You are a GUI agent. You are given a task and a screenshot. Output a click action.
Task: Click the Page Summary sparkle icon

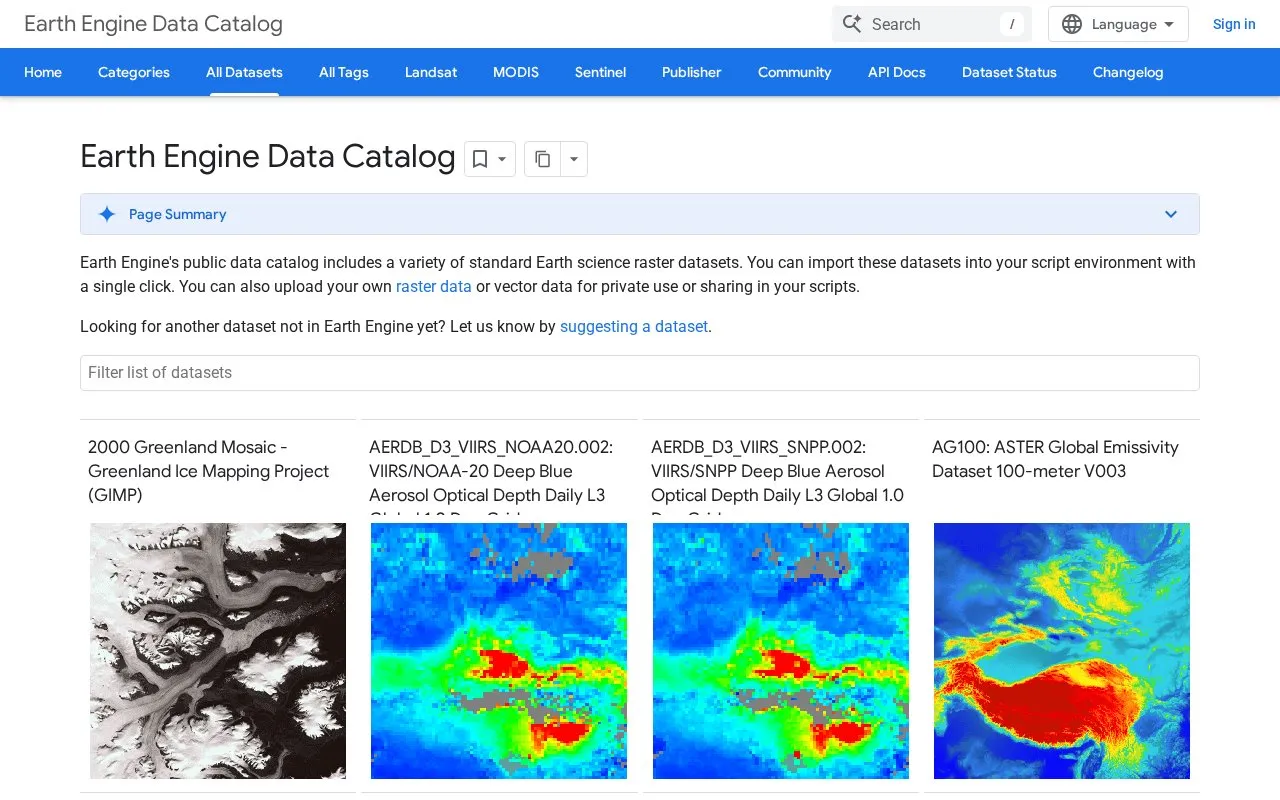click(107, 214)
